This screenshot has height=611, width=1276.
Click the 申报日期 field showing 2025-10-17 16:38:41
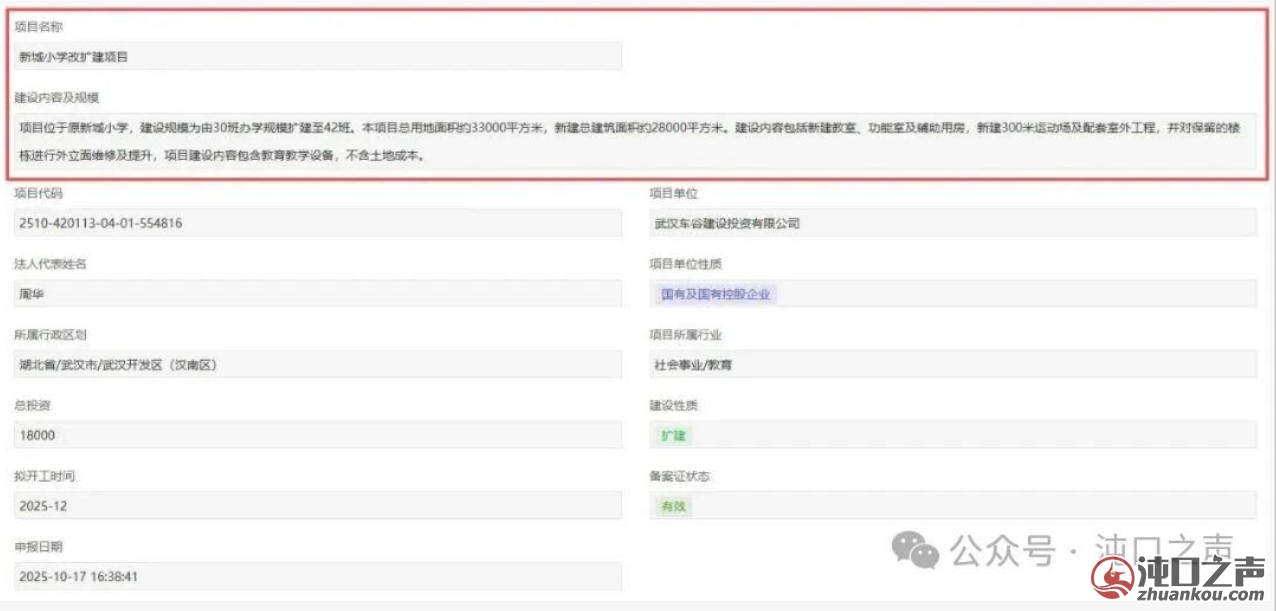point(318,577)
